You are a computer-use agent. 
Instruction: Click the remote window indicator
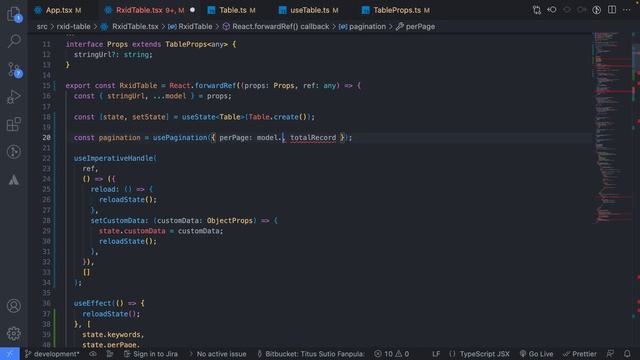click(9, 354)
